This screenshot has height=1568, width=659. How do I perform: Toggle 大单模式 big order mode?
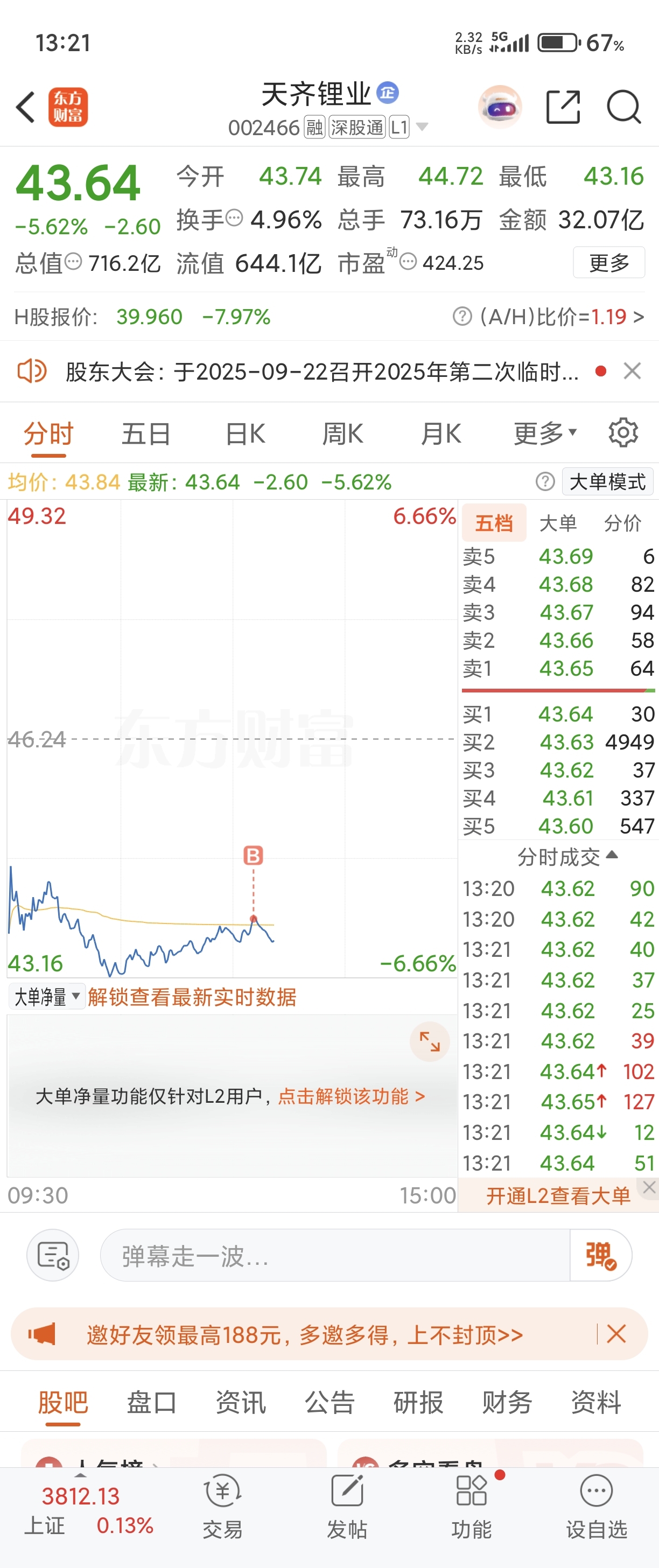[x=607, y=481]
